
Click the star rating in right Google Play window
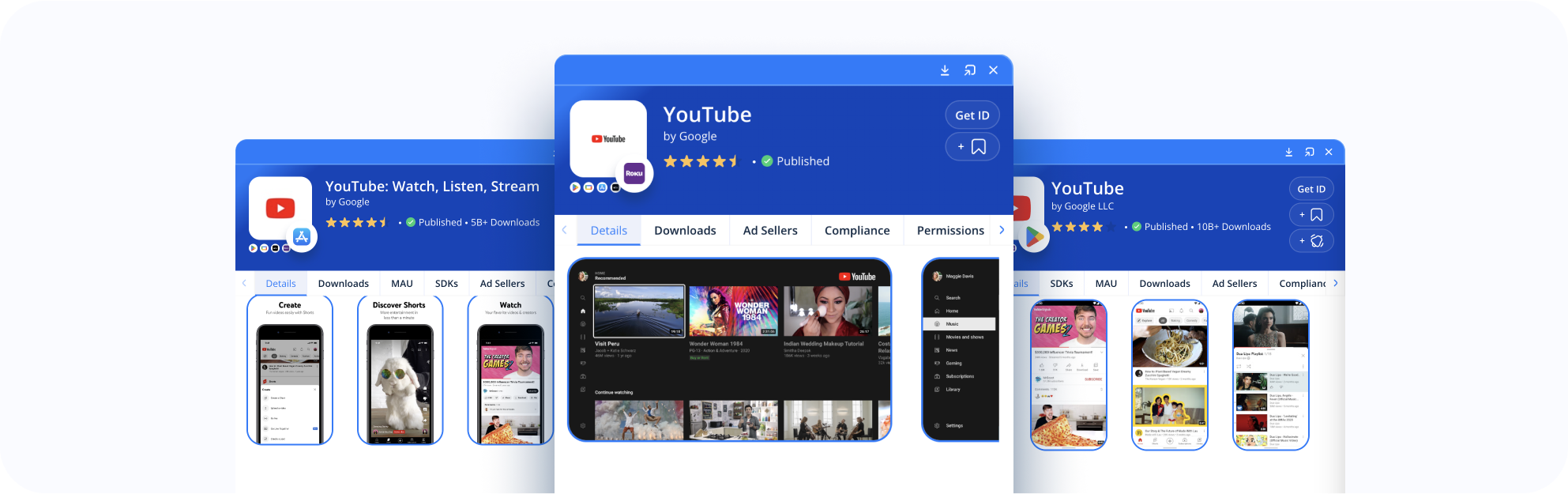1083,227
